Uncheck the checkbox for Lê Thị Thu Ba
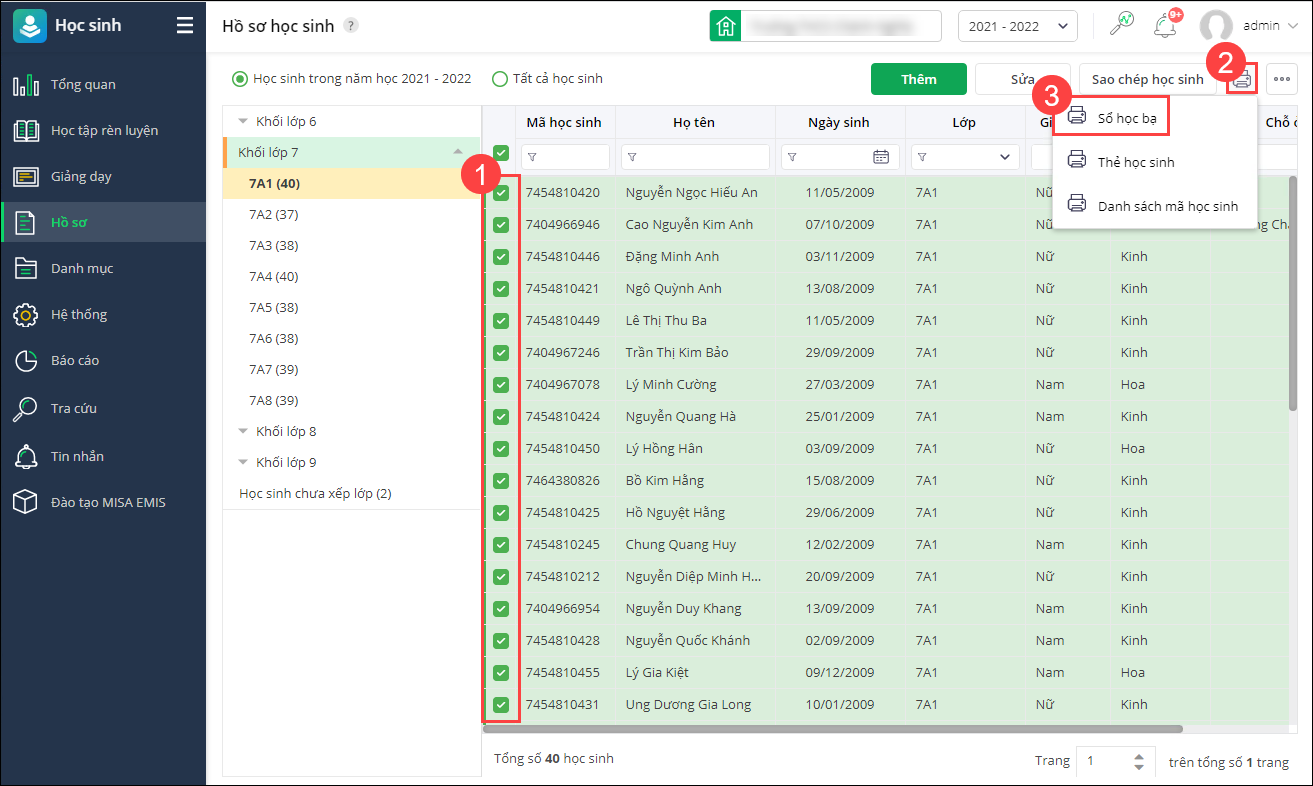Viewport: 1313px width, 786px height. 501,321
